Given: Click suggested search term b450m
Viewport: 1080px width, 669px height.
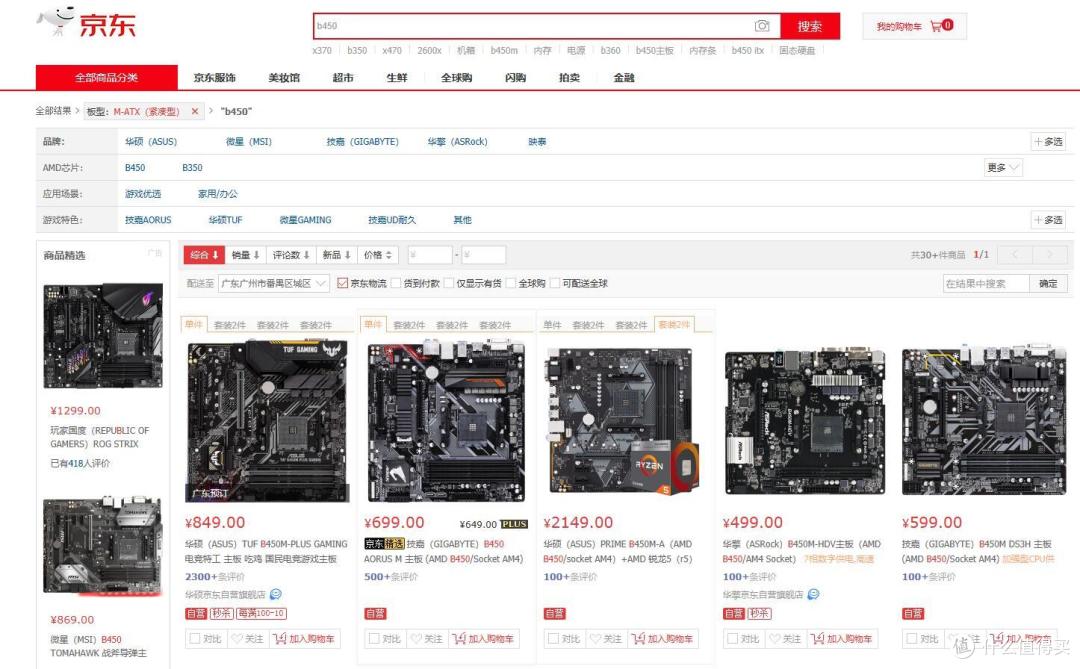Looking at the screenshot, I should (x=503, y=50).
